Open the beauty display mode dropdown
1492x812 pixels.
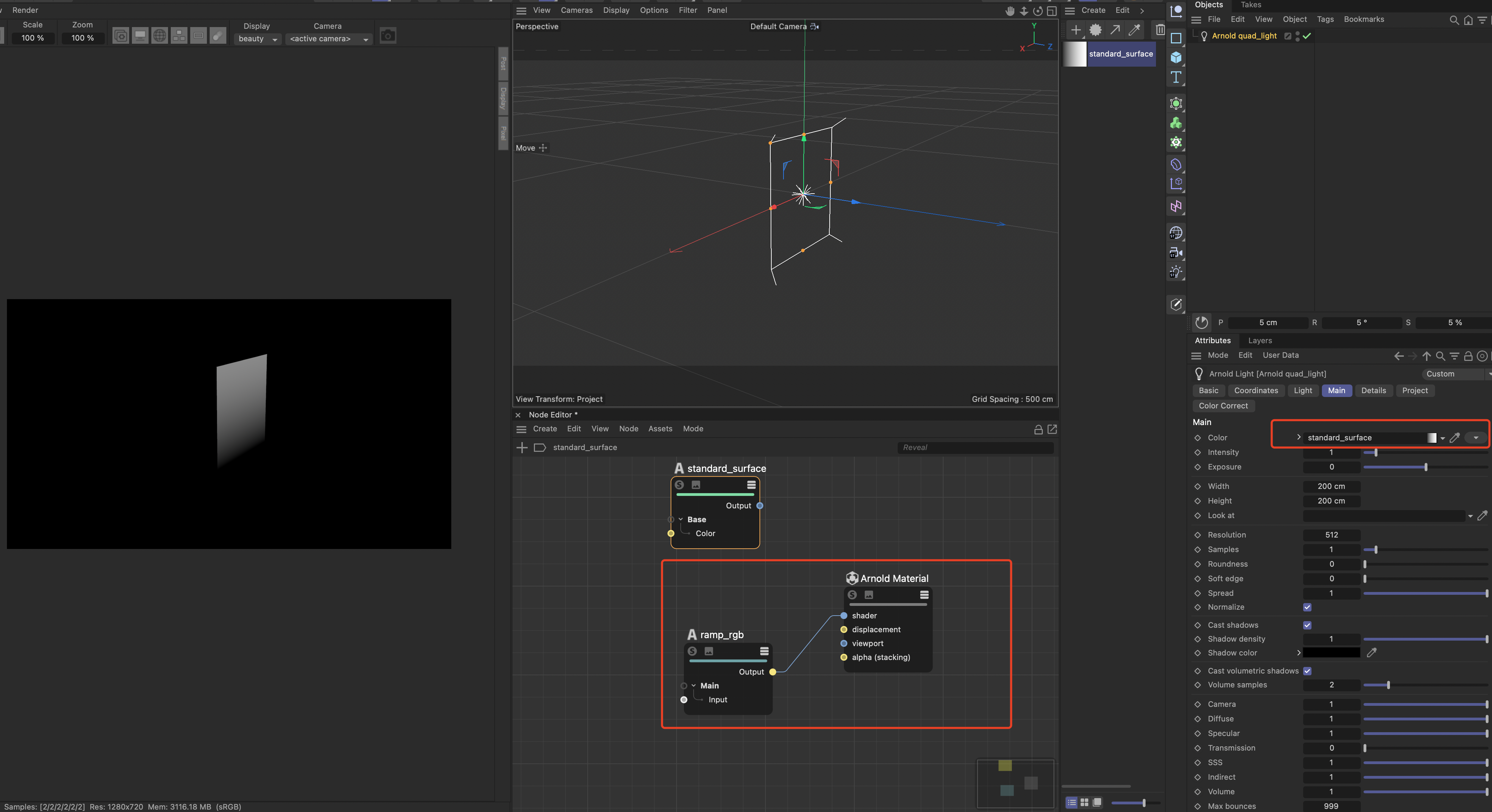[x=257, y=39]
